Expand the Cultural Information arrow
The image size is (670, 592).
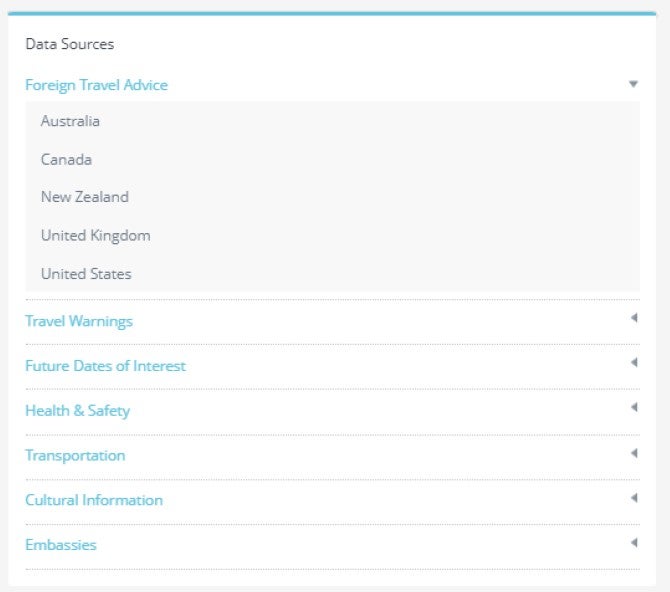click(x=635, y=498)
